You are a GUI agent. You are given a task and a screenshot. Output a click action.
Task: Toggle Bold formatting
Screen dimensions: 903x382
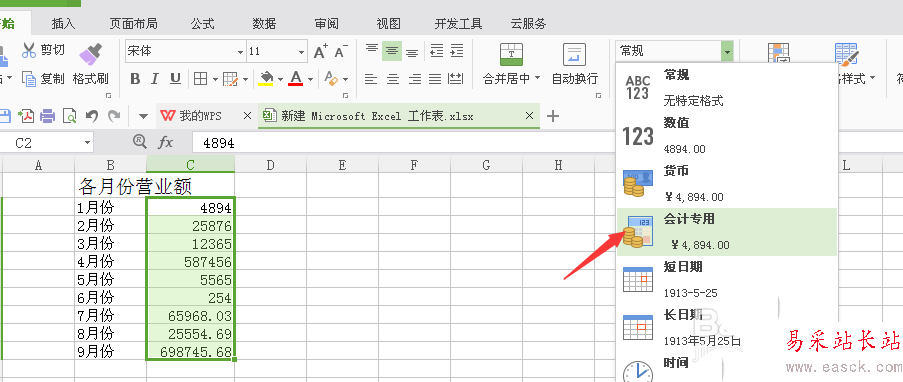tap(135, 79)
